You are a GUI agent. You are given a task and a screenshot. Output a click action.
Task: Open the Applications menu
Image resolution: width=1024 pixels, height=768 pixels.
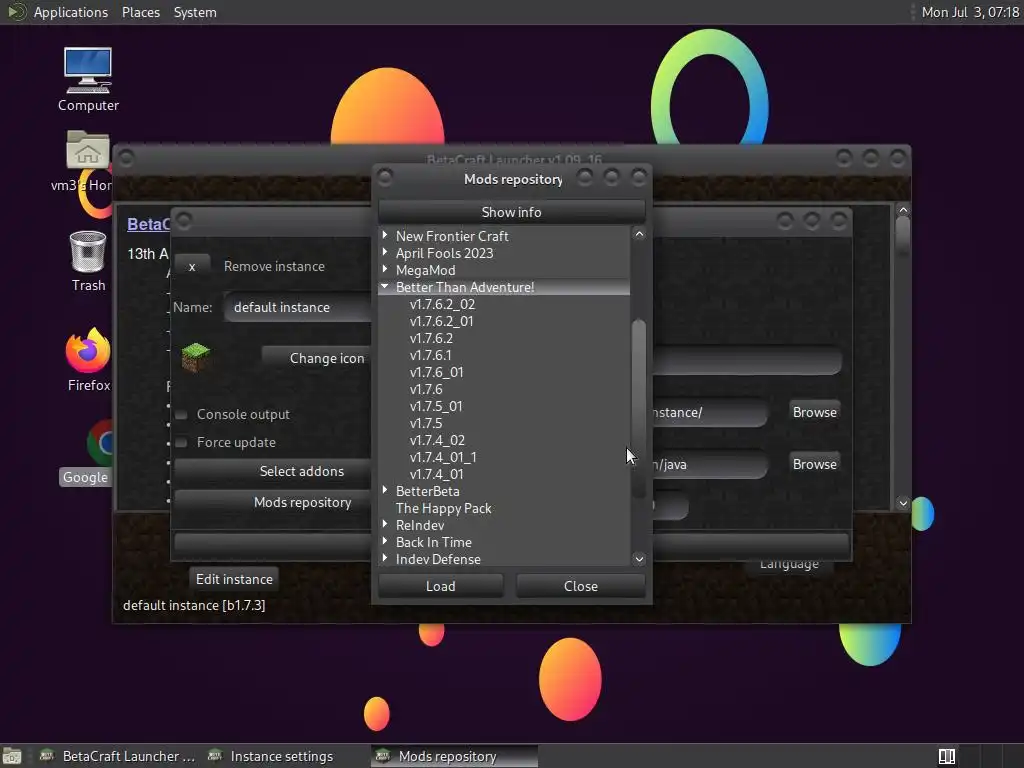coord(71,12)
